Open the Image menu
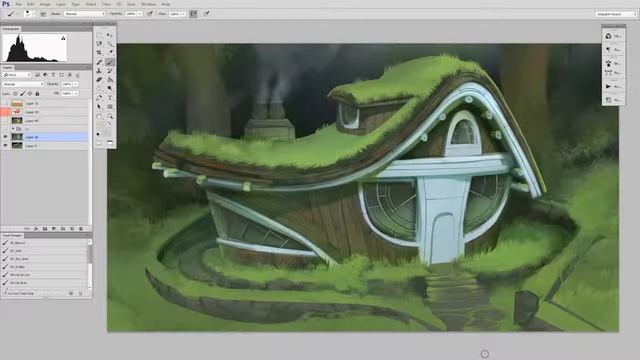 pyautogui.click(x=45, y=4)
